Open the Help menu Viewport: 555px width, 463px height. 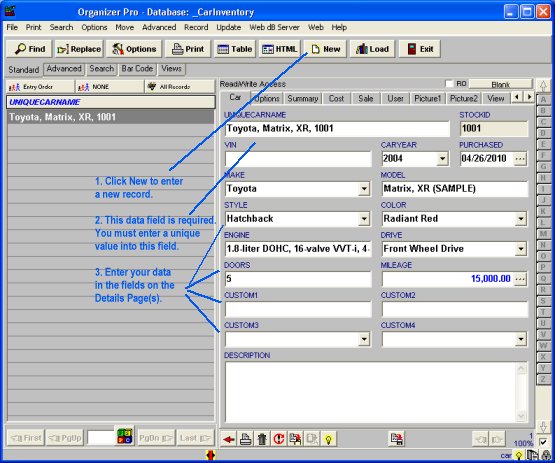click(339, 27)
